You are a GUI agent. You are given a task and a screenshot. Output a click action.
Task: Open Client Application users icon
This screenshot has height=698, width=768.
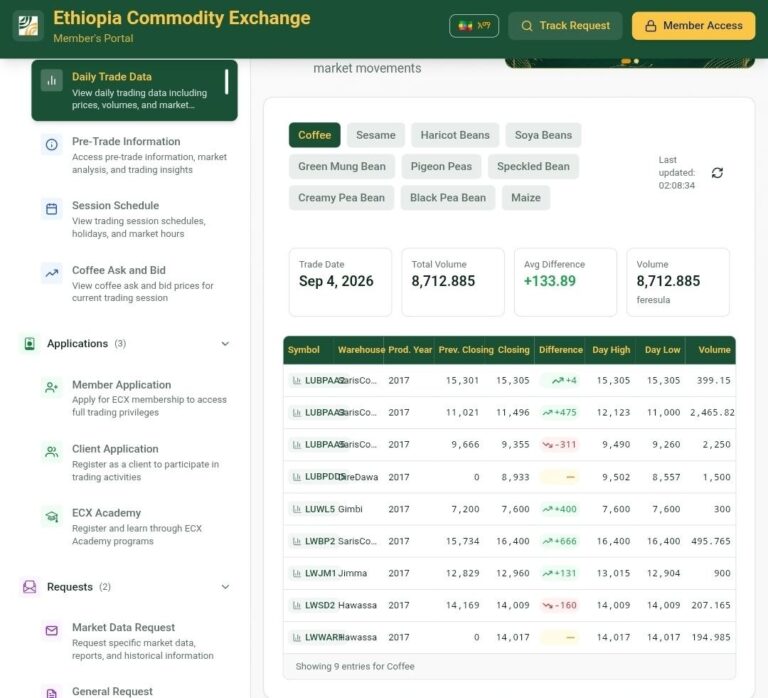pyautogui.click(x=51, y=452)
